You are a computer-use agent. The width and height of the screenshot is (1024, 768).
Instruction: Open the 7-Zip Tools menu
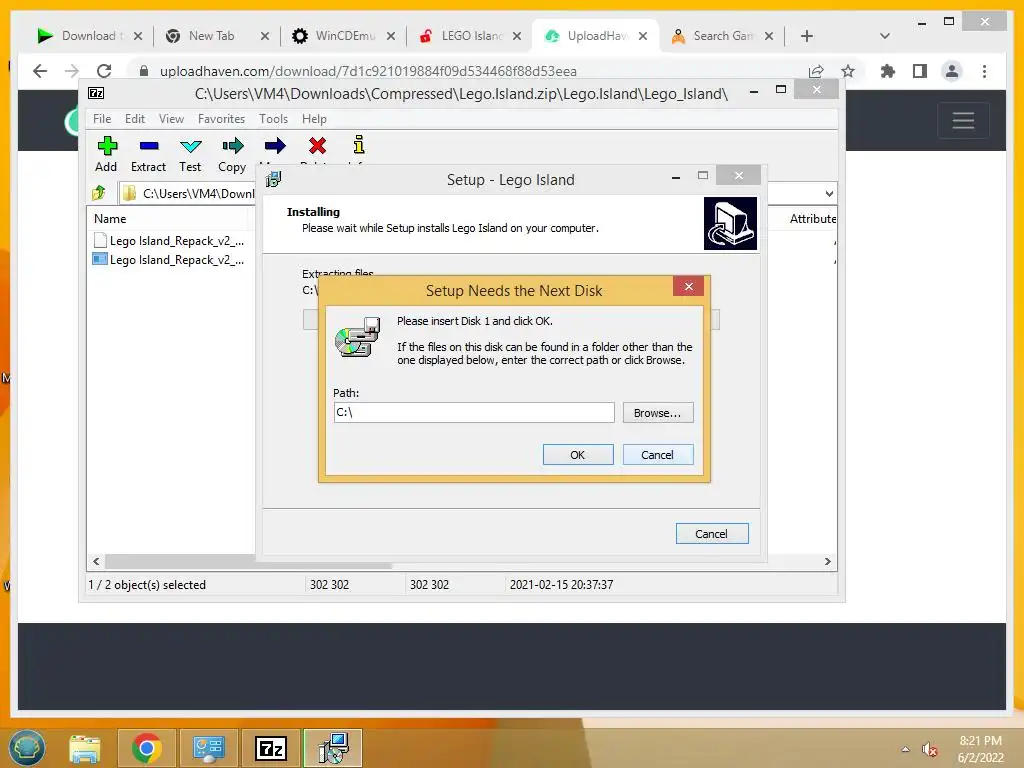pos(273,119)
